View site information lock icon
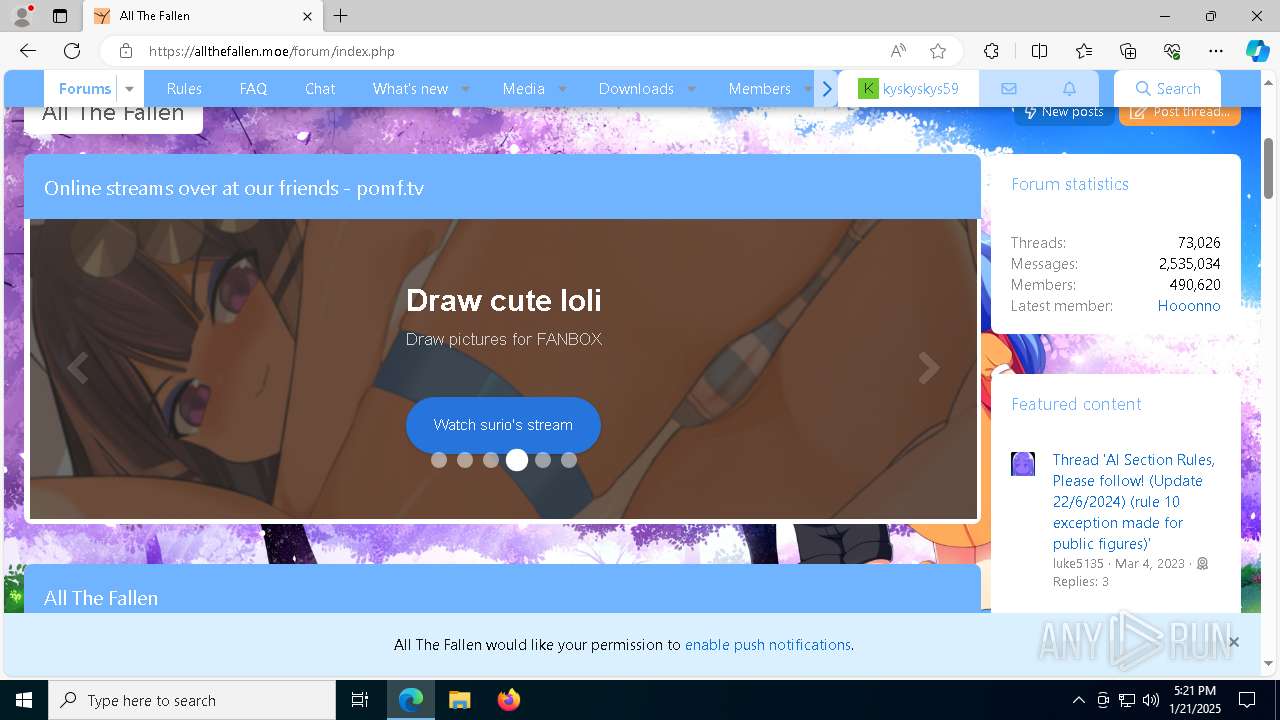The image size is (1280, 720). coord(125,51)
